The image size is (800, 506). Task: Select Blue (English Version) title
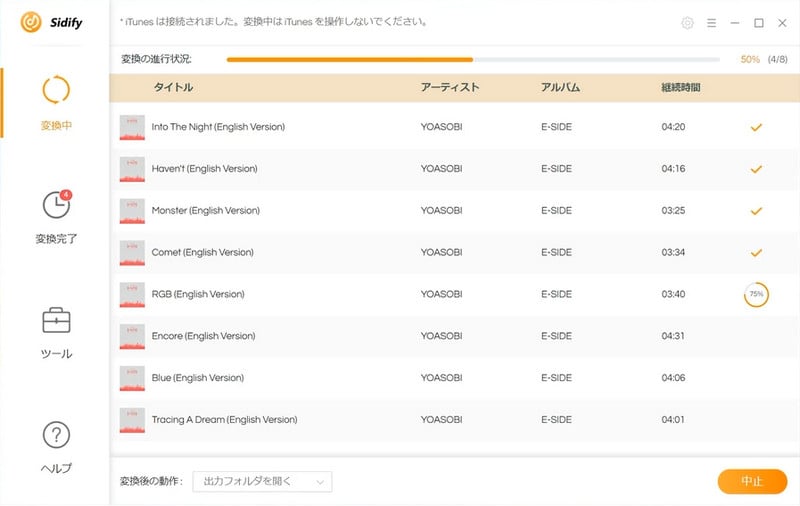[198, 378]
